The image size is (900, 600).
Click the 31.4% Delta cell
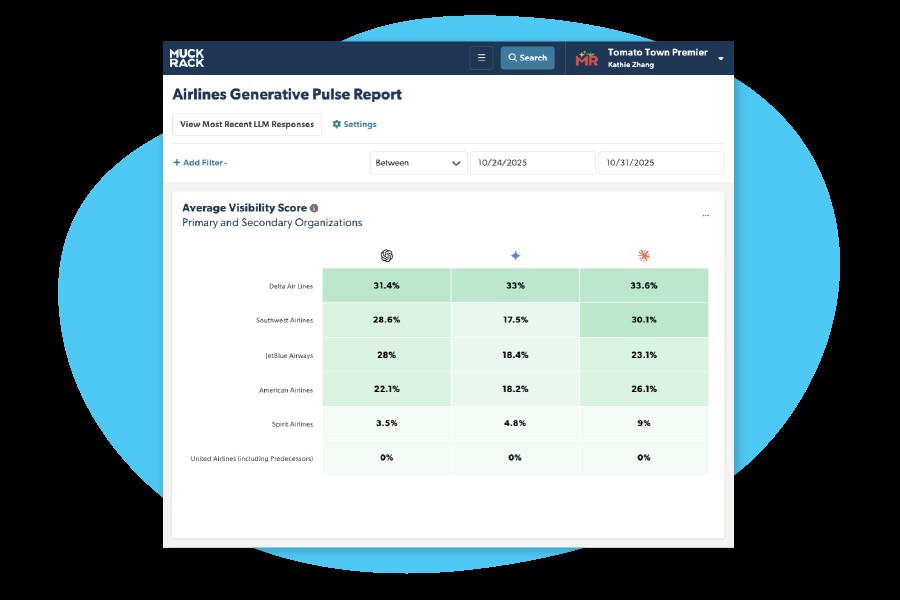coord(387,285)
